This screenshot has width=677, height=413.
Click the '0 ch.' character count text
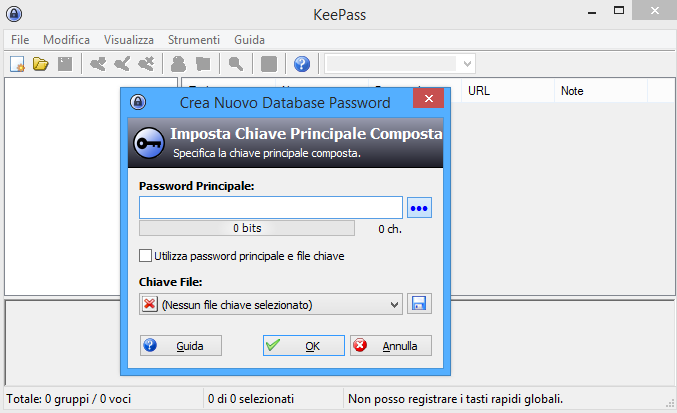tap(390, 229)
